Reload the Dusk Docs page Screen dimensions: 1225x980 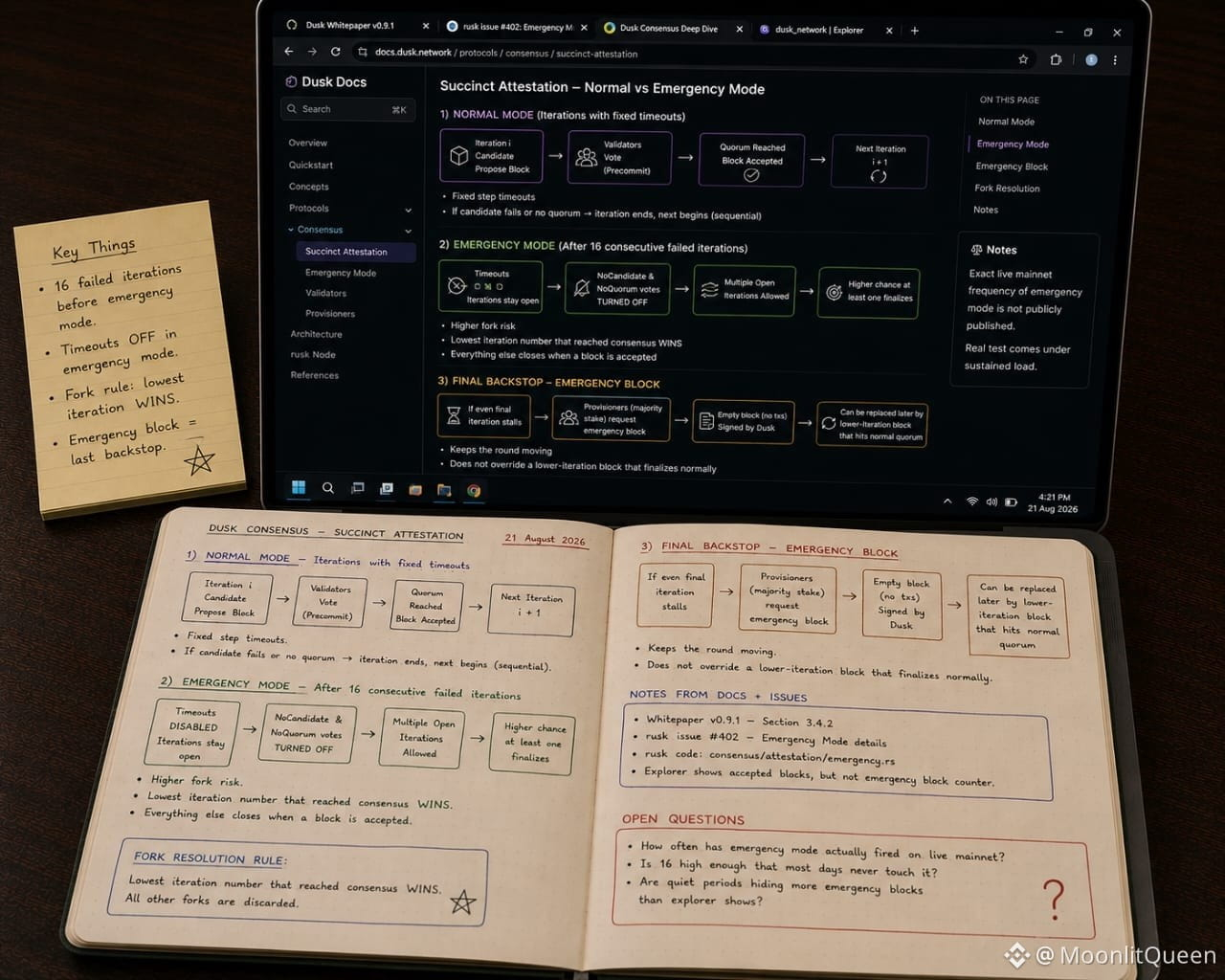[x=335, y=52]
